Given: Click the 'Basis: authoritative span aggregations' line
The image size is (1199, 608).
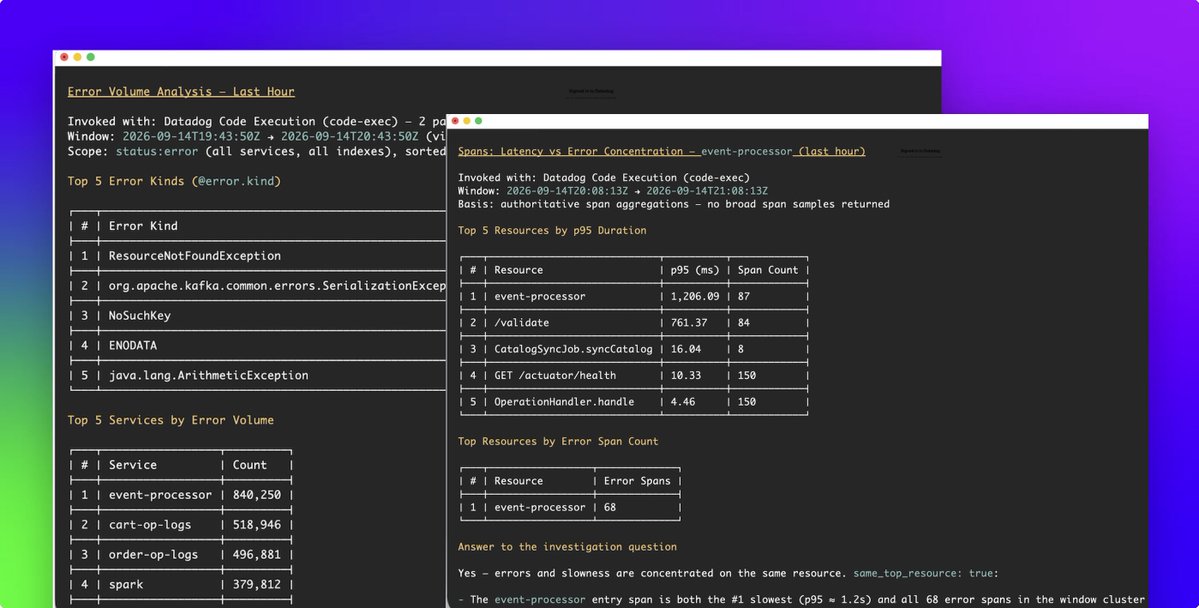Looking at the screenshot, I should coord(673,204).
